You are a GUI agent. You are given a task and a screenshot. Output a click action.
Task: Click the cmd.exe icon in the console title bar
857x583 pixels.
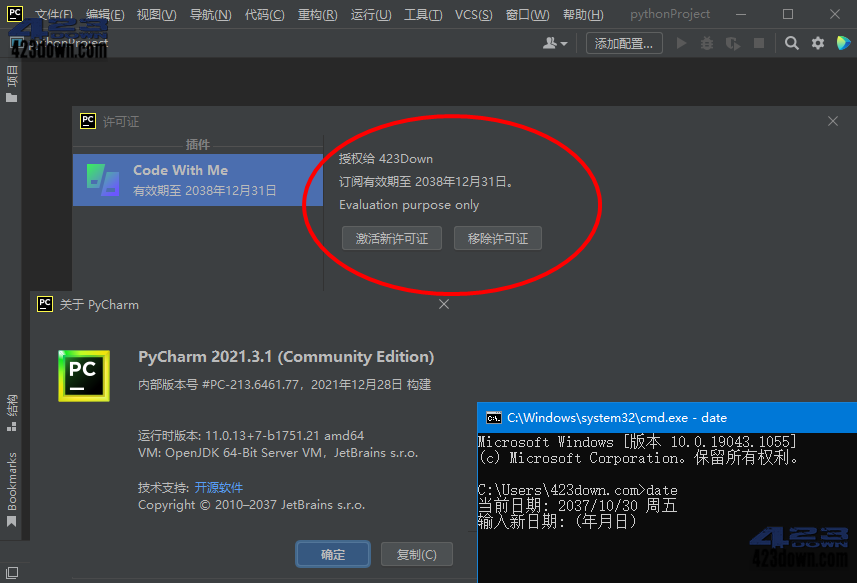pos(493,418)
